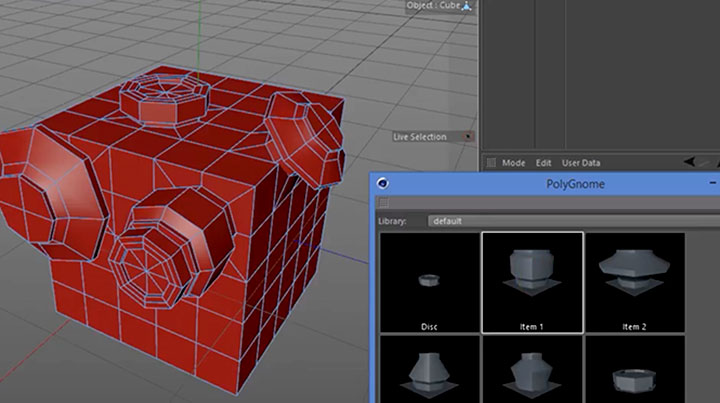Click the Live Selection label in viewport
Screen dimensions: 720x403
[420, 137]
